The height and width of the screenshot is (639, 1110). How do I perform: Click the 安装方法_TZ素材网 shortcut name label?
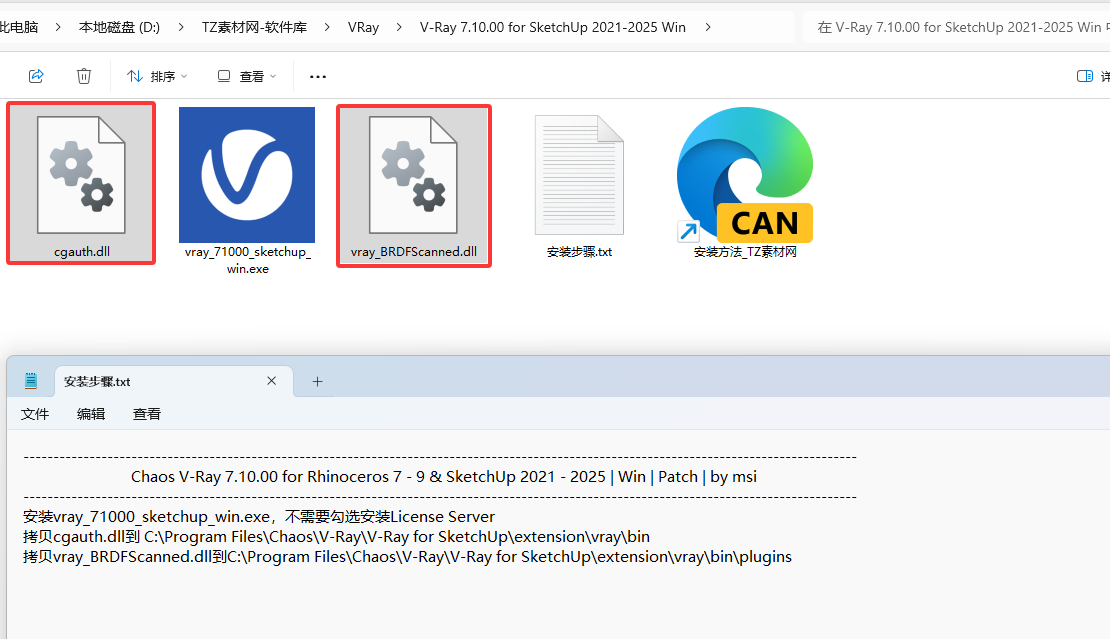click(745, 252)
